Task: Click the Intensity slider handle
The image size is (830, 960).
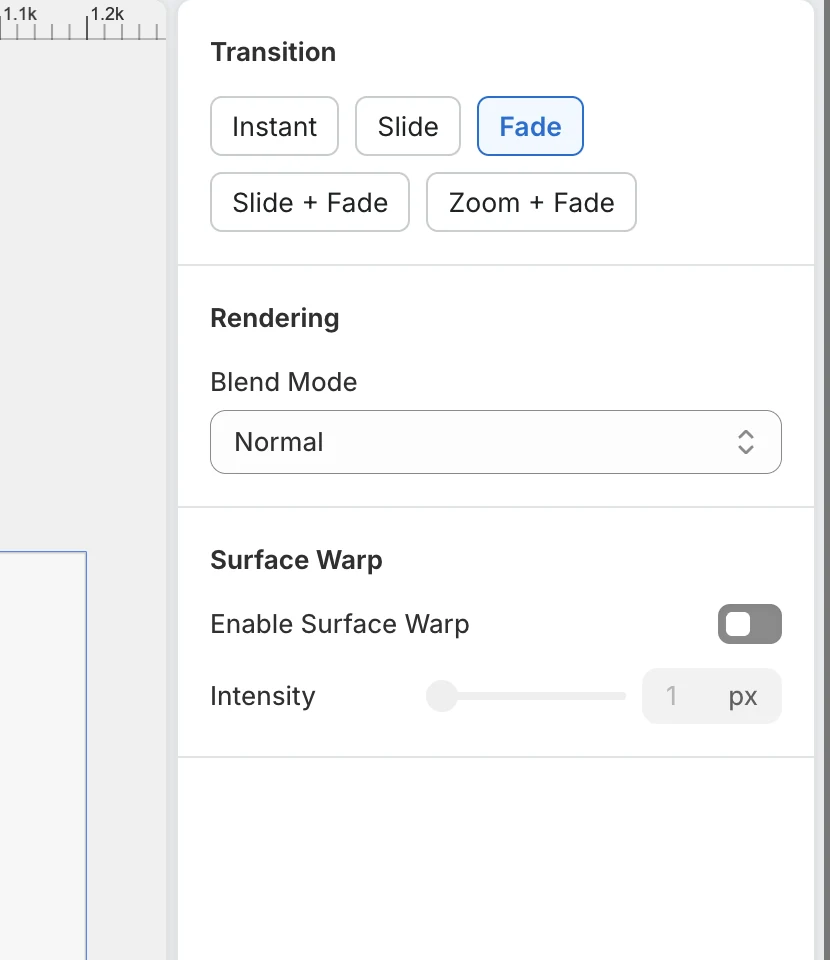Action: (442, 696)
